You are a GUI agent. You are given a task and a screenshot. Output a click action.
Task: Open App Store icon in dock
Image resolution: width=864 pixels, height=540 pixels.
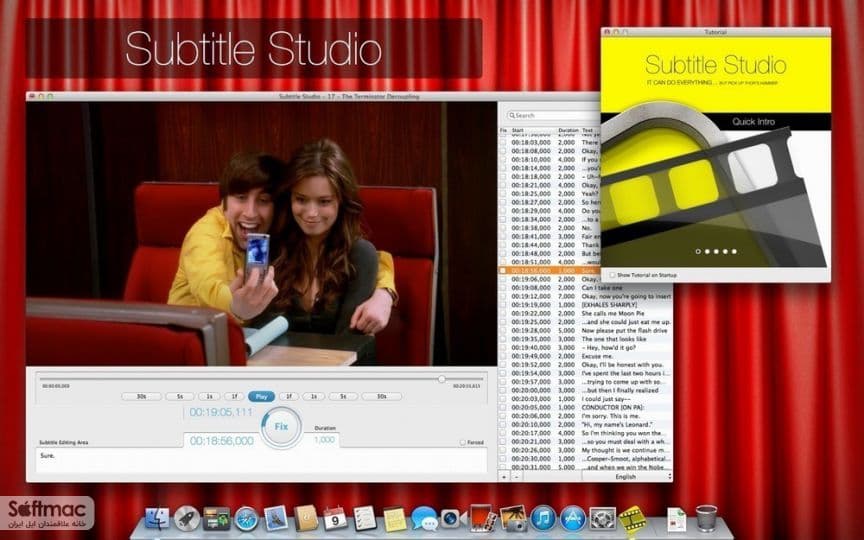pos(573,519)
